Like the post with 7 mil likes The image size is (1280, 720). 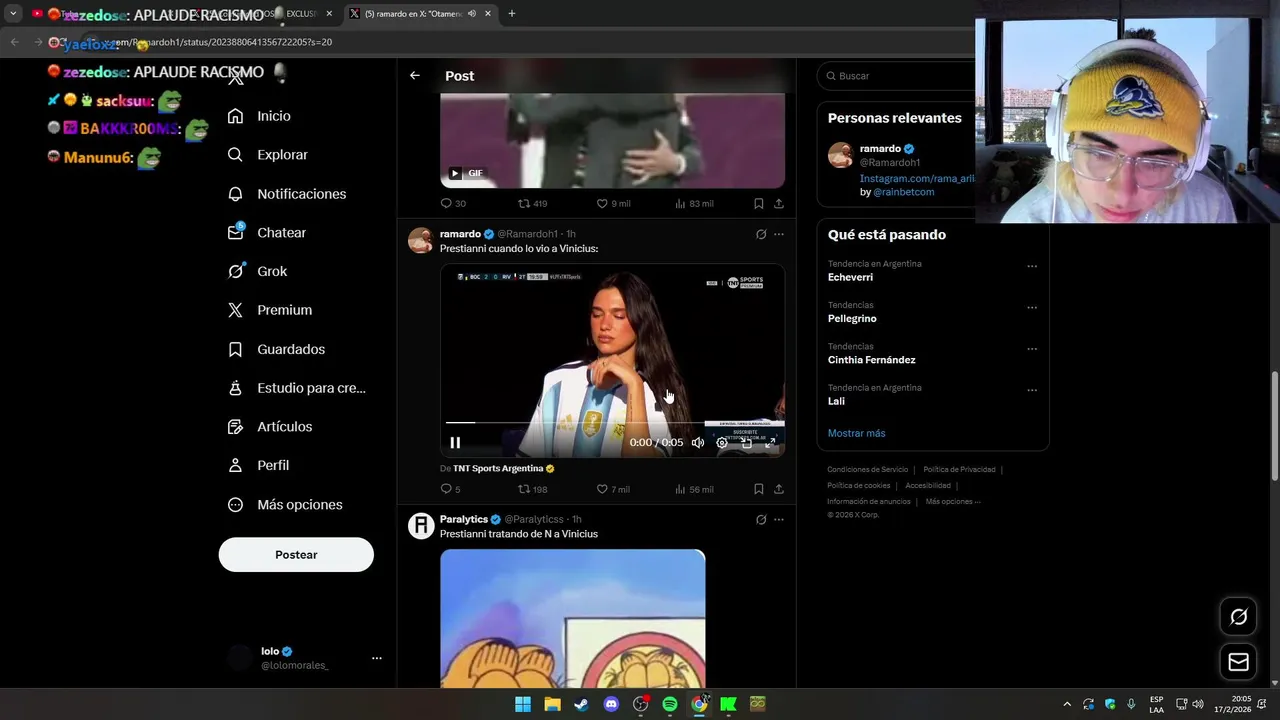[613, 489]
